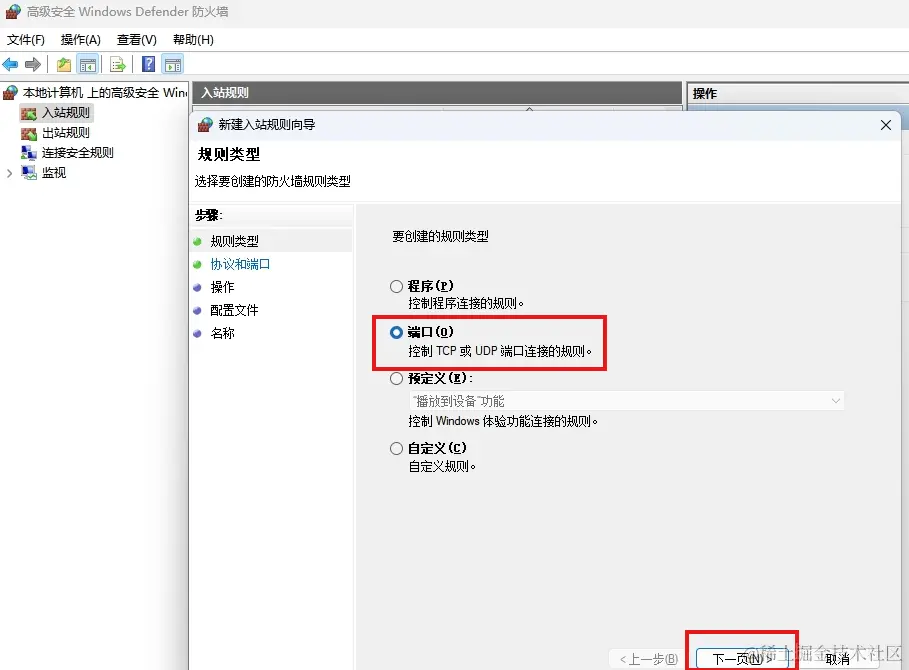Click the 出站规则 brick wall icon

click(x=29, y=133)
